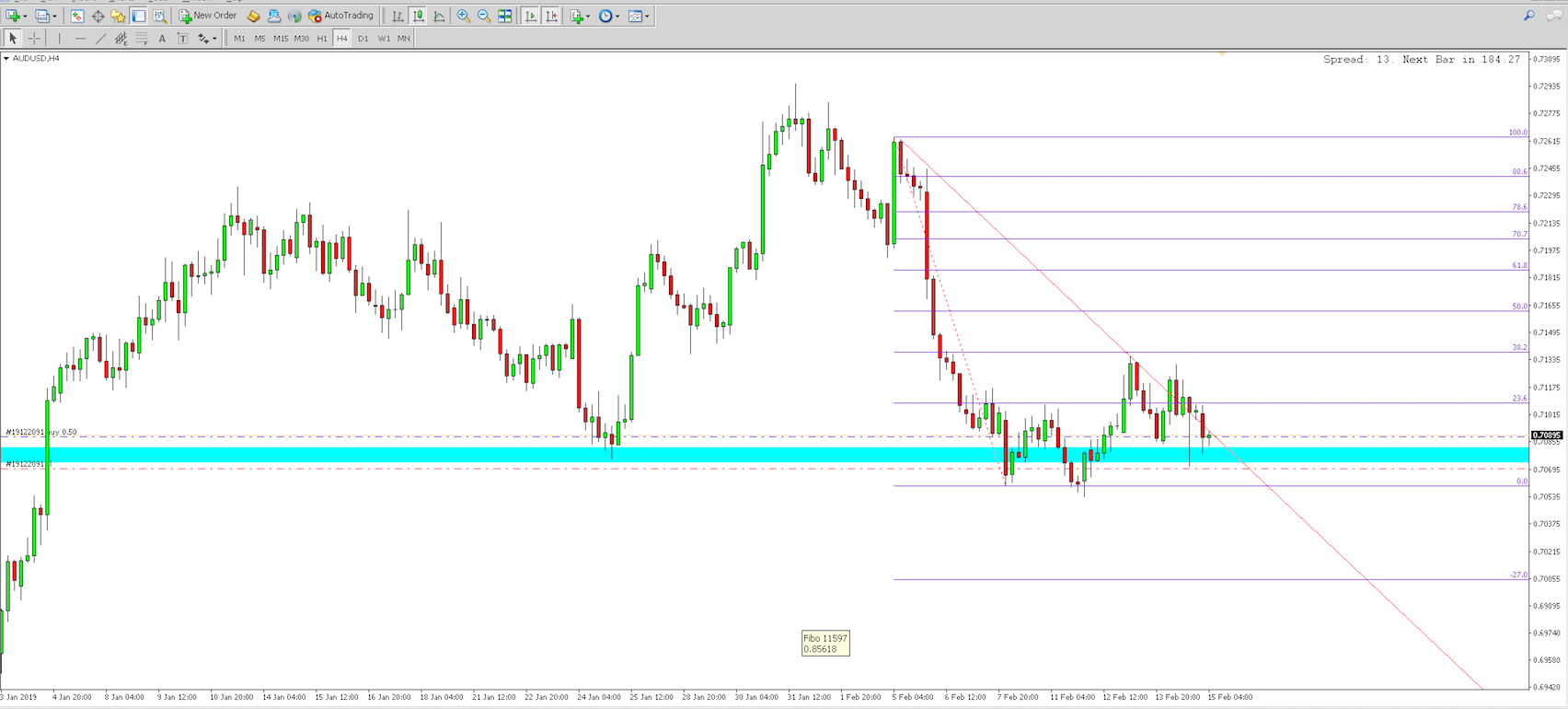Open the Profiles icon
Image resolution: width=1568 pixels, height=709 pixels.
pos(41,16)
